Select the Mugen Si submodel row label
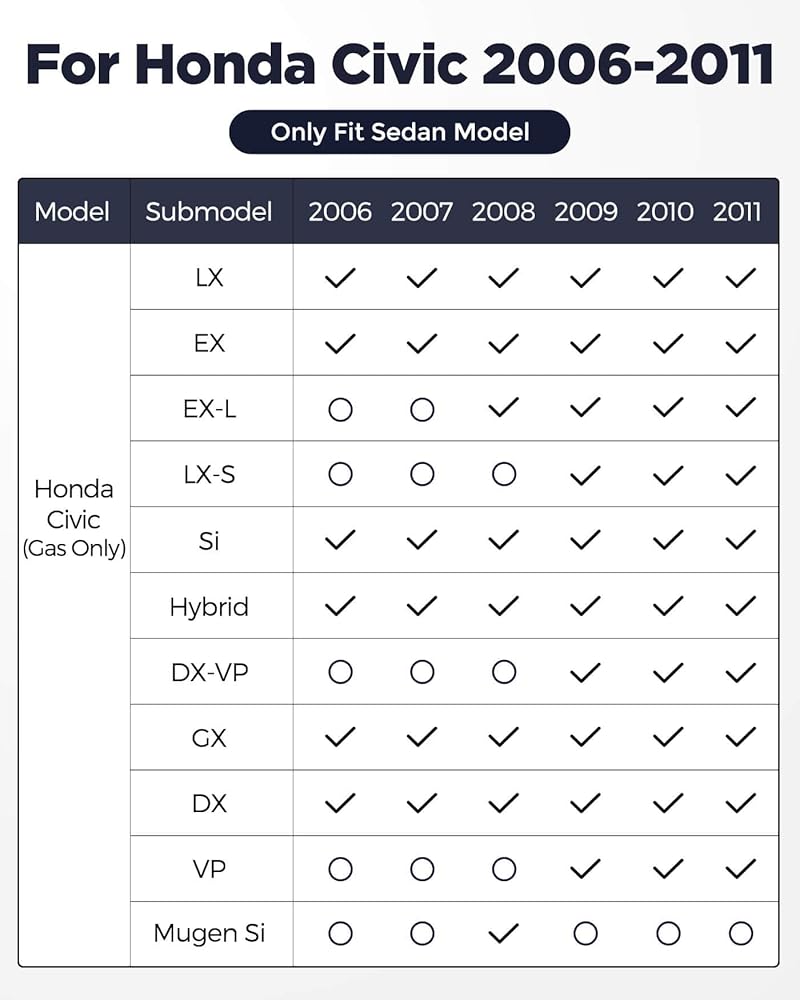This screenshot has height=1000, width=800. [x=209, y=934]
